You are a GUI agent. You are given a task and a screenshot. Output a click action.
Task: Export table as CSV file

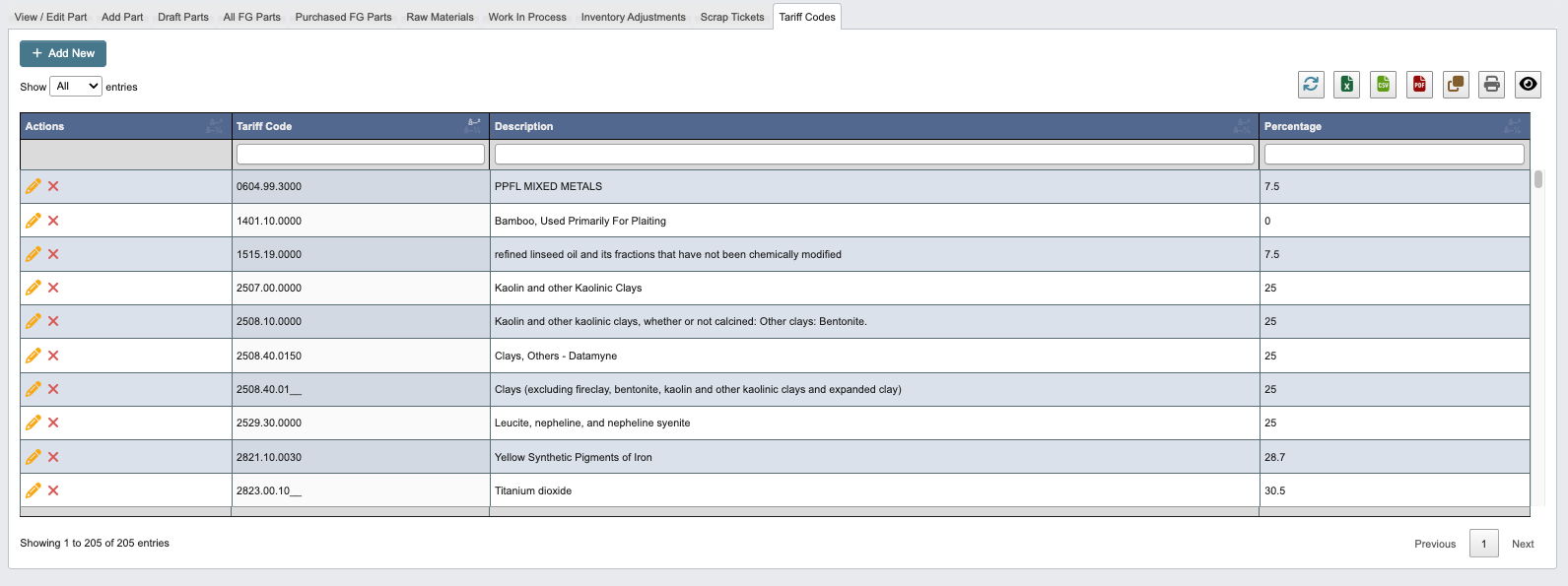point(1384,85)
